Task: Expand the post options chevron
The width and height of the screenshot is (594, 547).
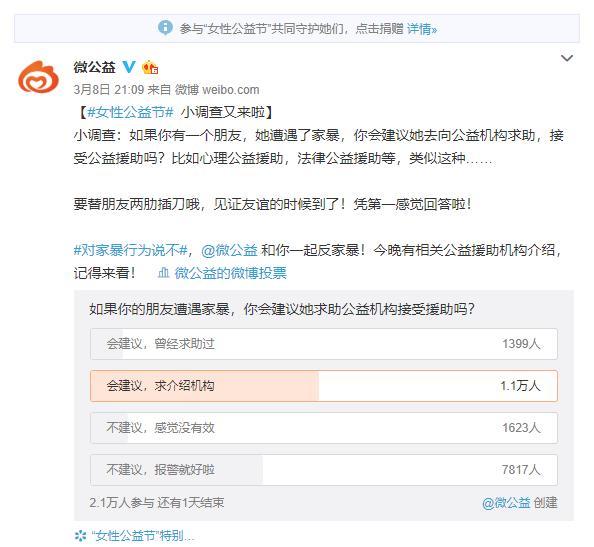Action: coord(566,58)
